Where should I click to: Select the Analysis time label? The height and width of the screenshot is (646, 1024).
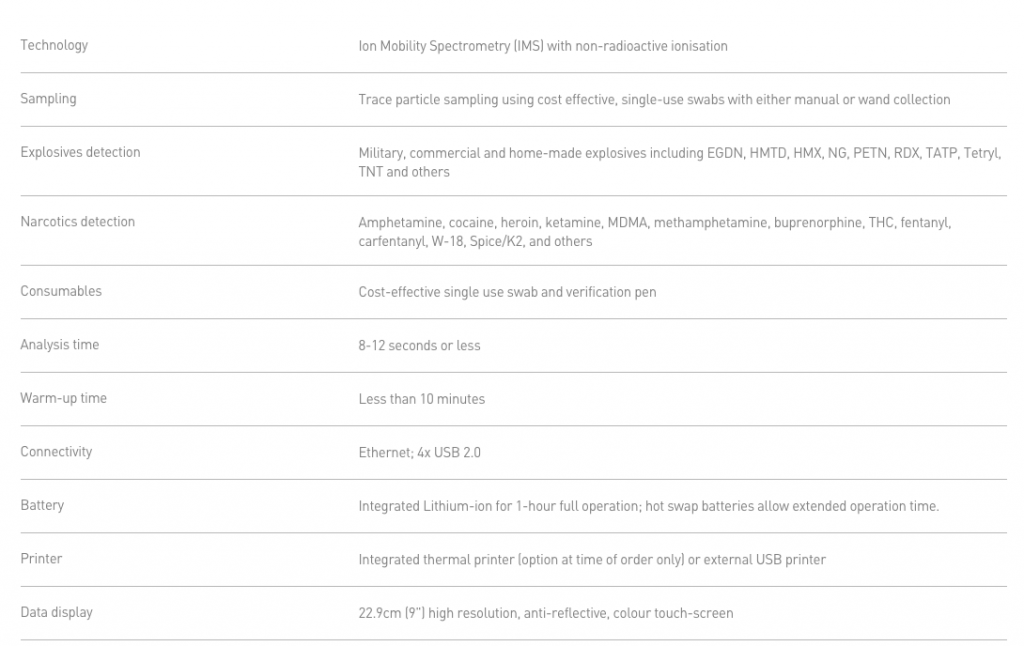pos(60,345)
